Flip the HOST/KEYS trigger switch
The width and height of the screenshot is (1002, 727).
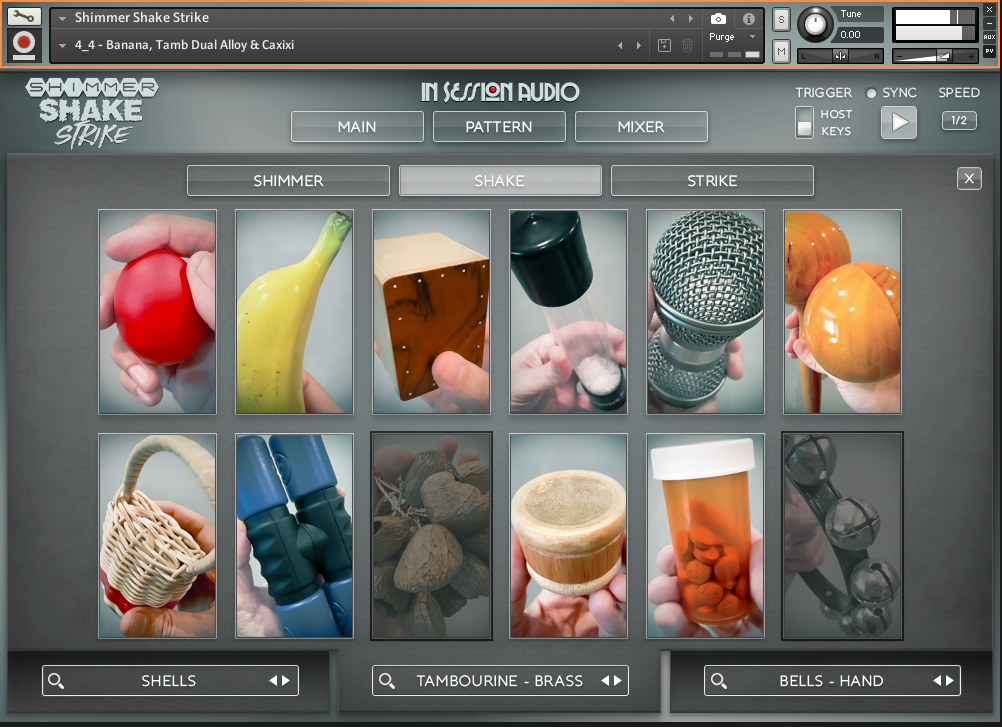click(x=804, y=122)
